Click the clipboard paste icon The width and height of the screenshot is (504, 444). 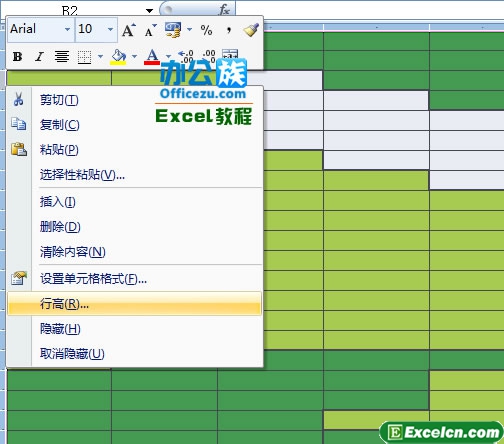[x=19, y=149]
